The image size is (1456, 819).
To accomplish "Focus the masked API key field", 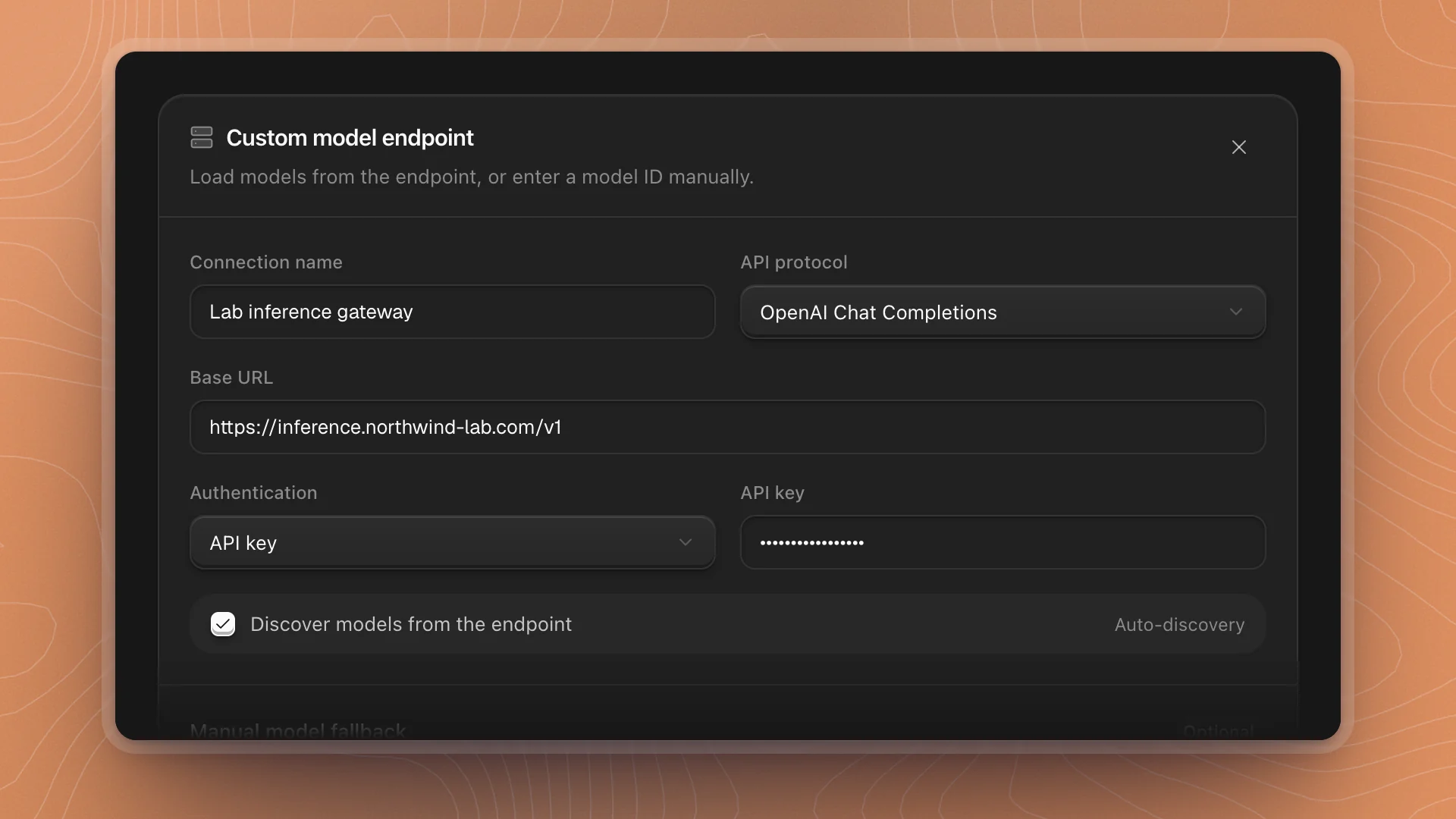I will pyautogui.click(x=1003, y=542).
